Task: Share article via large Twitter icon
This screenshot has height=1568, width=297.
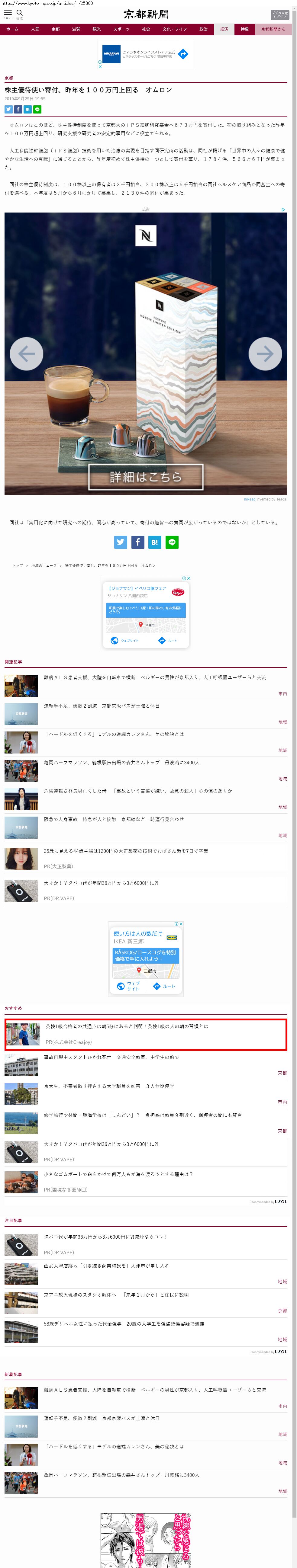Action: [x=121, y=542]
